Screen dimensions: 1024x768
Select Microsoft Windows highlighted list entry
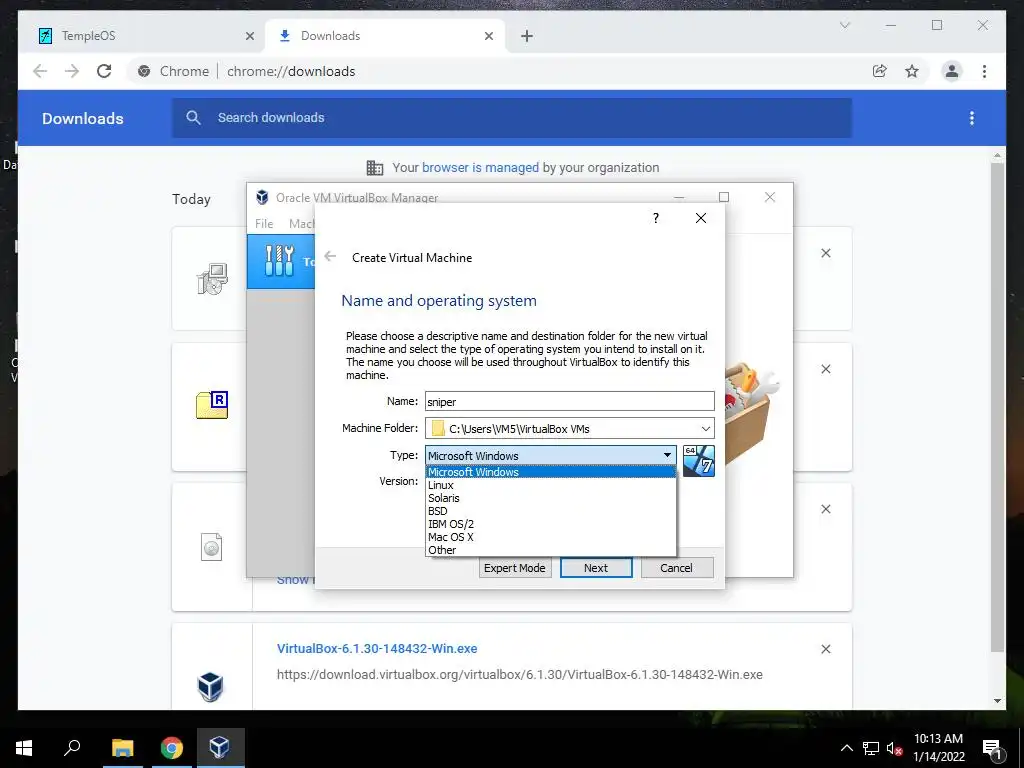pos(551,472)
